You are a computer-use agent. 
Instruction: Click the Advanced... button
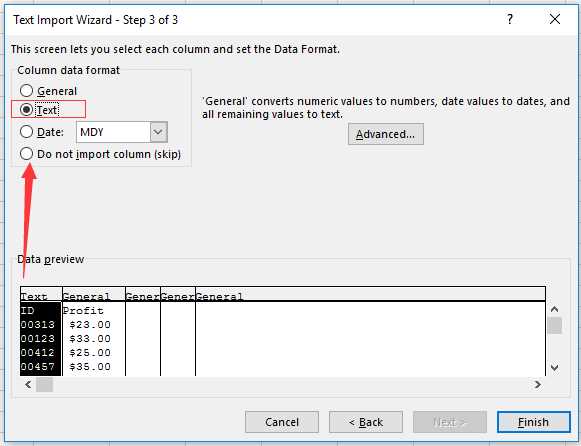[385, 134]
